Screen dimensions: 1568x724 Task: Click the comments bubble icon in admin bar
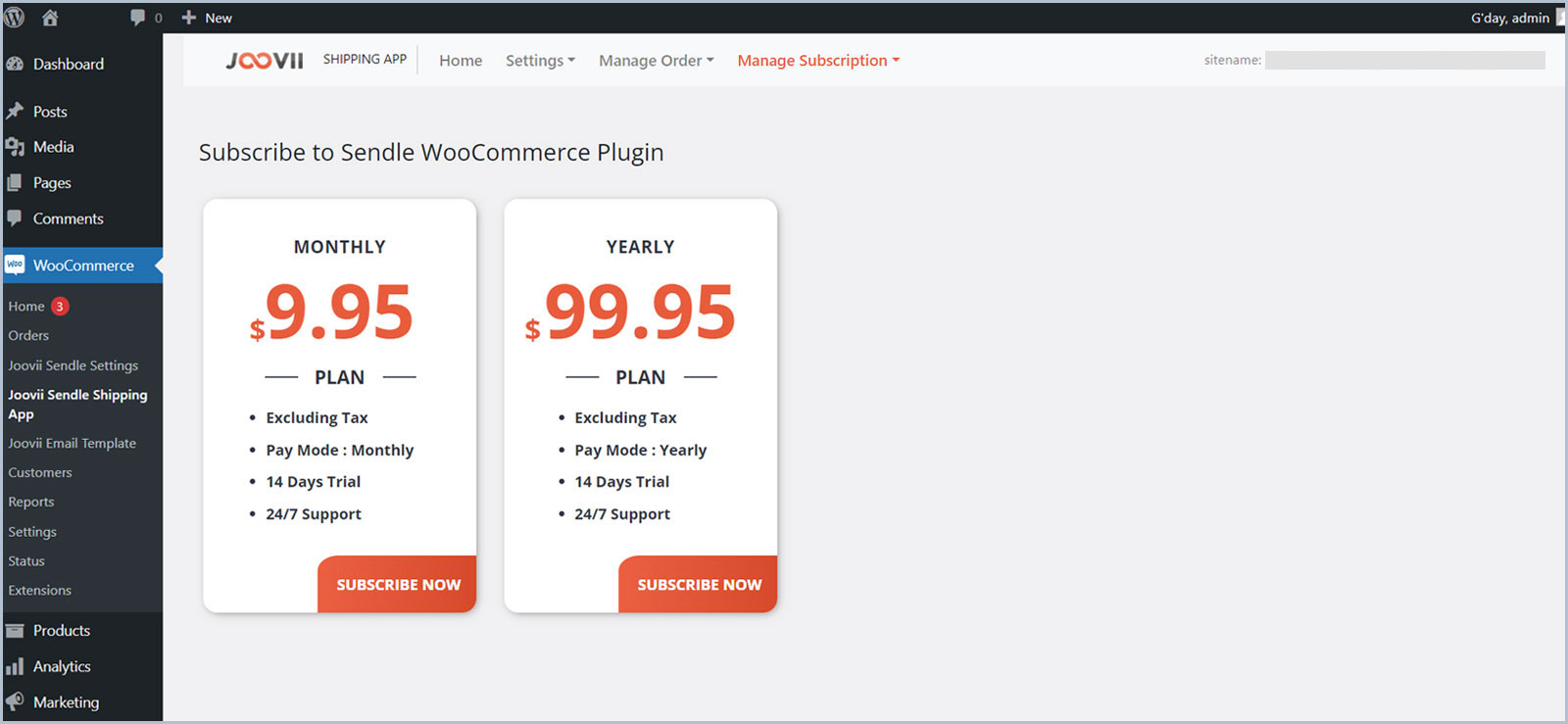(137, 18)
